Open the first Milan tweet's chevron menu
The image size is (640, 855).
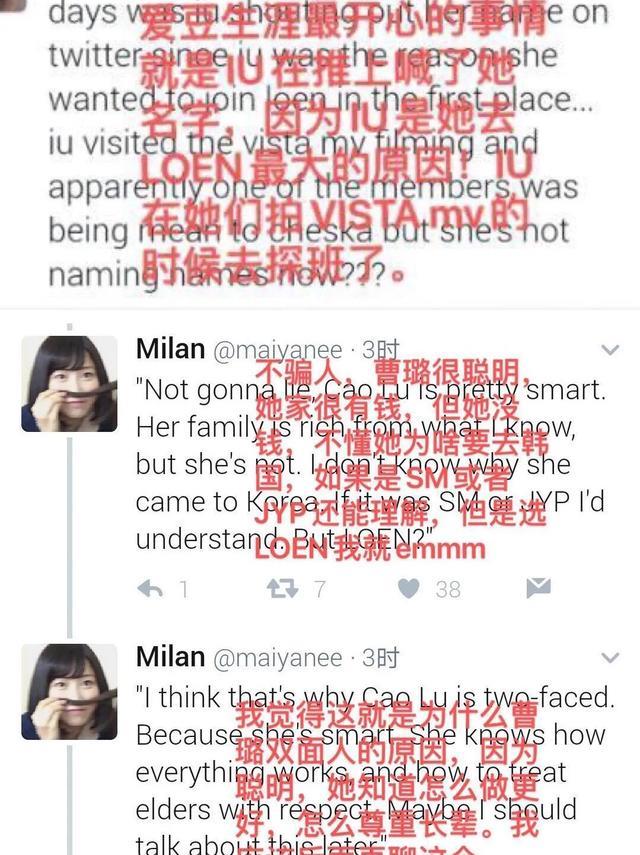pos(610,350)
